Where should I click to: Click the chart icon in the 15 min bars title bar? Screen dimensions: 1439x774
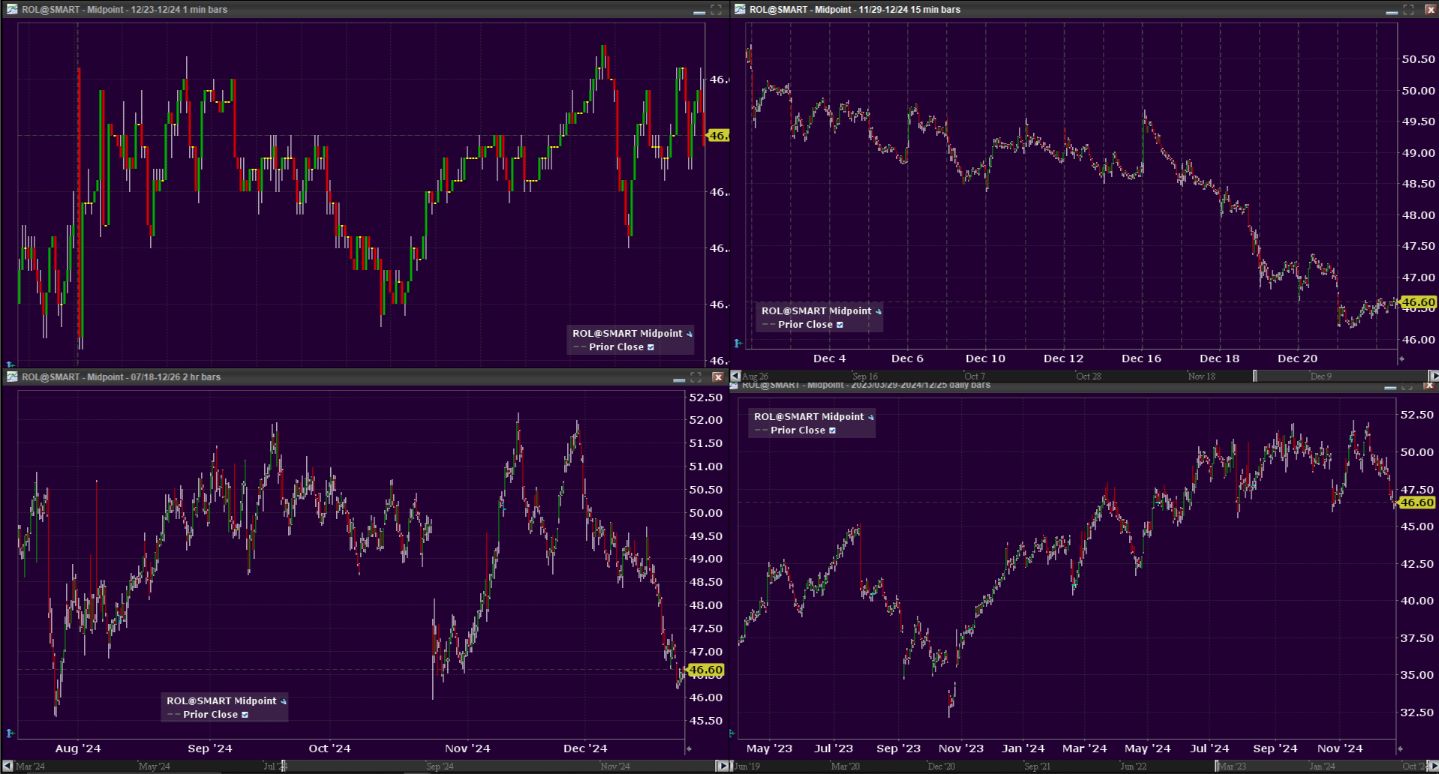pyautogui.click(x=741, y=9)
